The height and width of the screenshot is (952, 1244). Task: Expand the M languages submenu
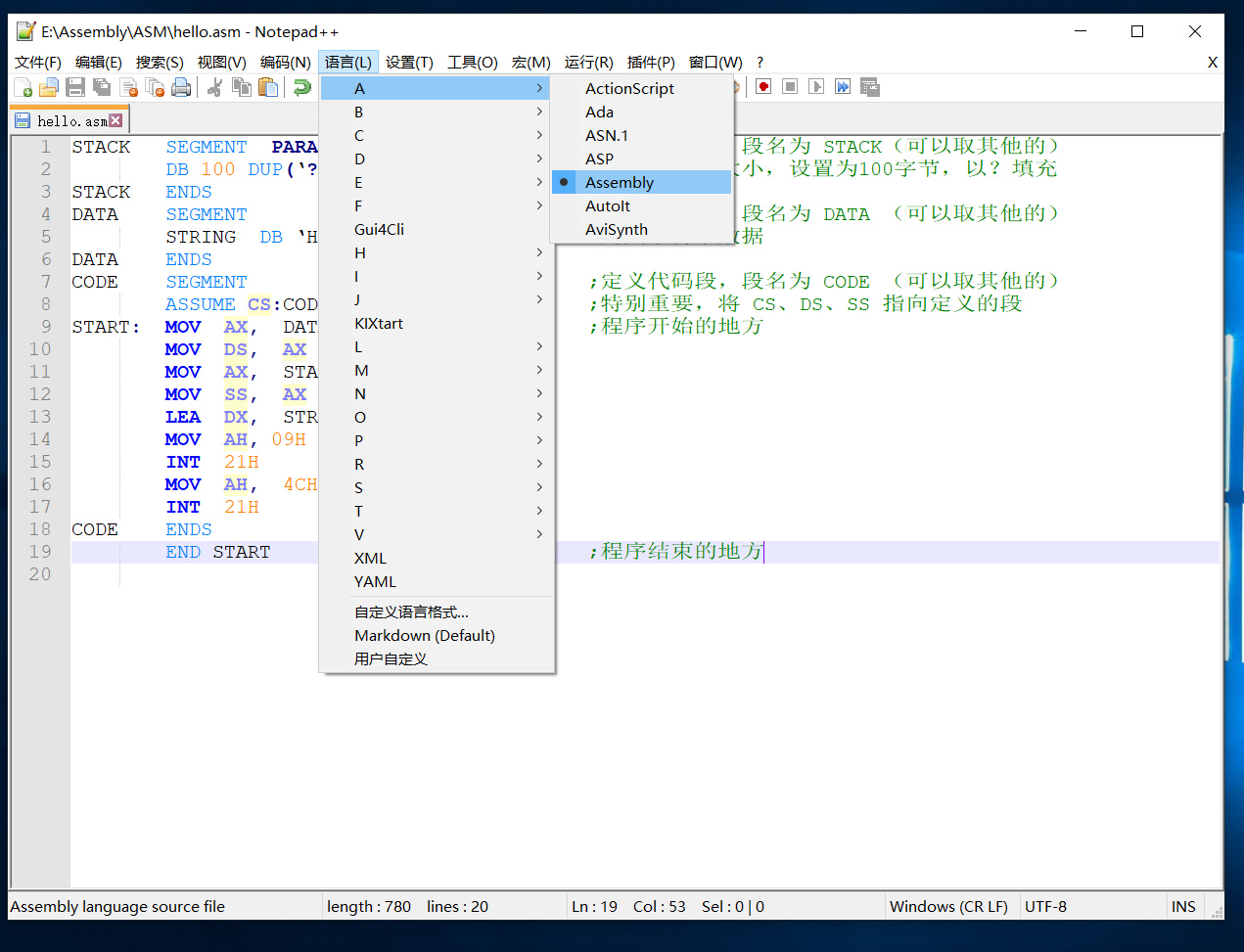click(x=437, y=370)
